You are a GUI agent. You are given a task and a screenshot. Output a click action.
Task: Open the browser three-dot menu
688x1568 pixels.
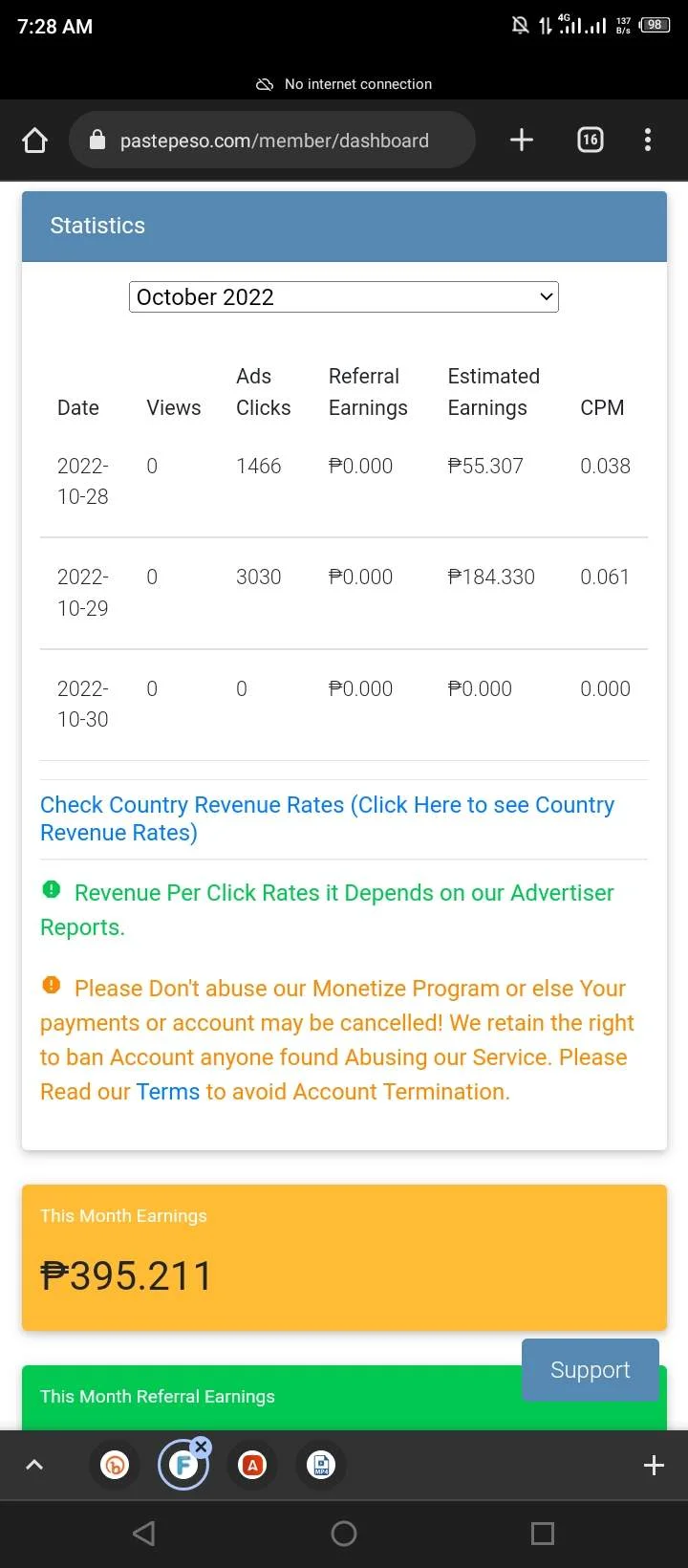648,141
